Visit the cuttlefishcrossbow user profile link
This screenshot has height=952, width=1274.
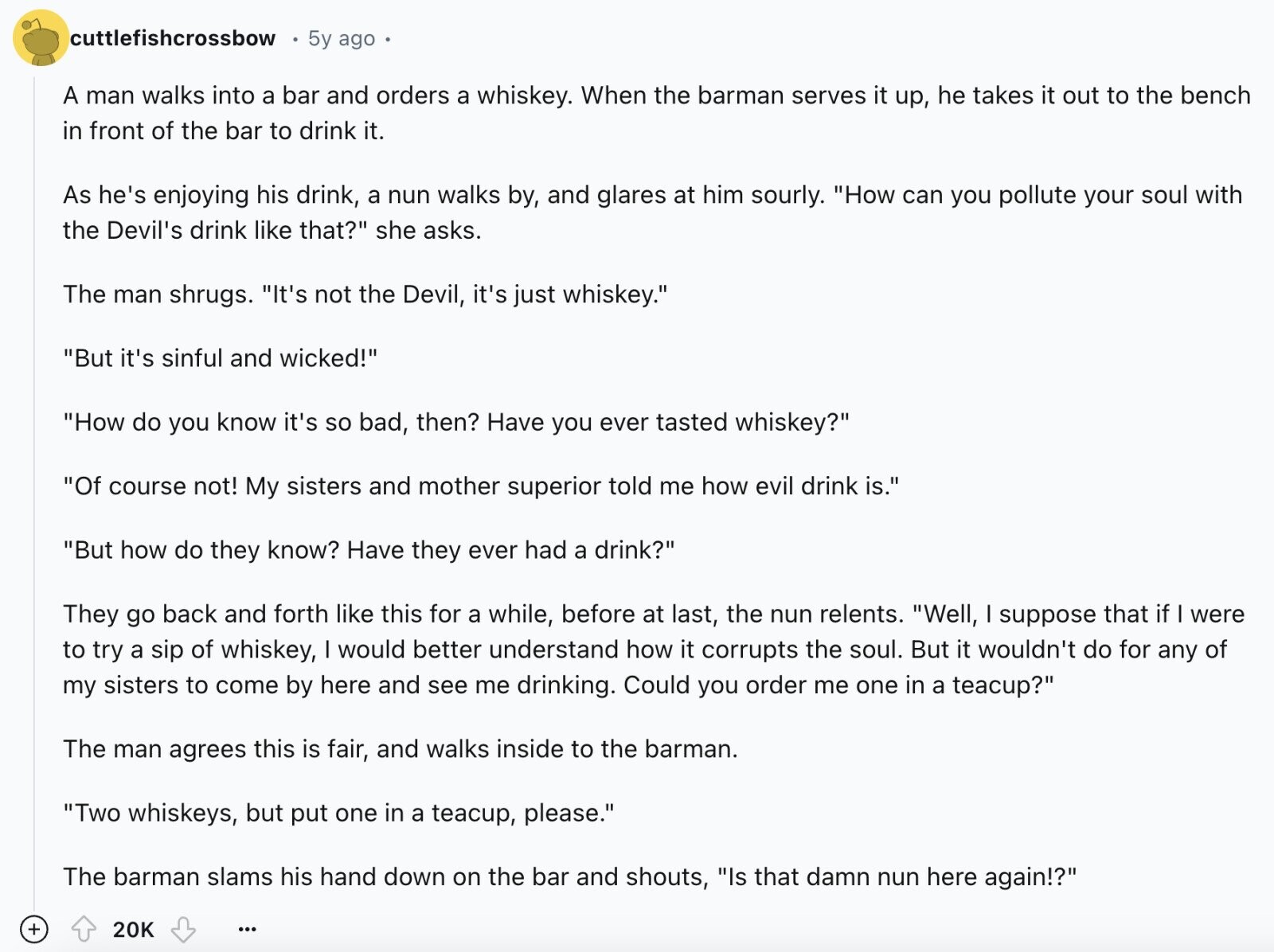point(173,38)
